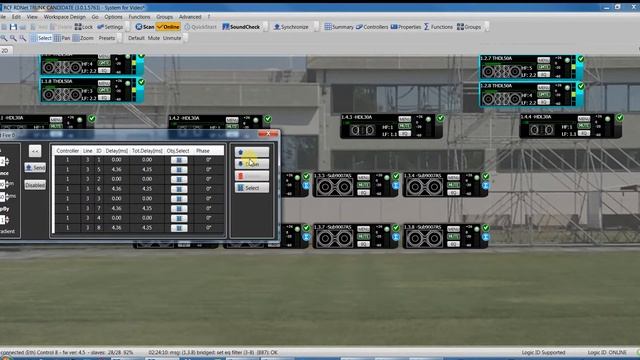This screenshot has width=640, height=360.
Task: Toggle MUTE on the 1.2.7 THDL50A speaker
Action: click(543, 67)
